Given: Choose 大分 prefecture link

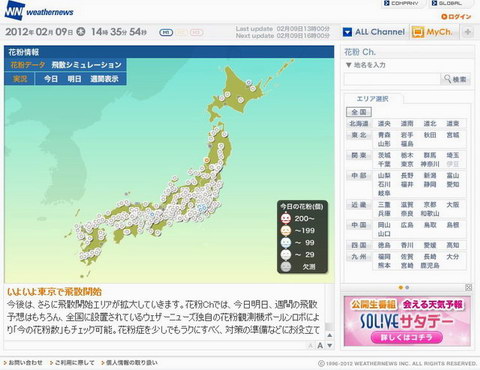Looking at the screenshot, I should pyautogui.click(x=453, y=257).
